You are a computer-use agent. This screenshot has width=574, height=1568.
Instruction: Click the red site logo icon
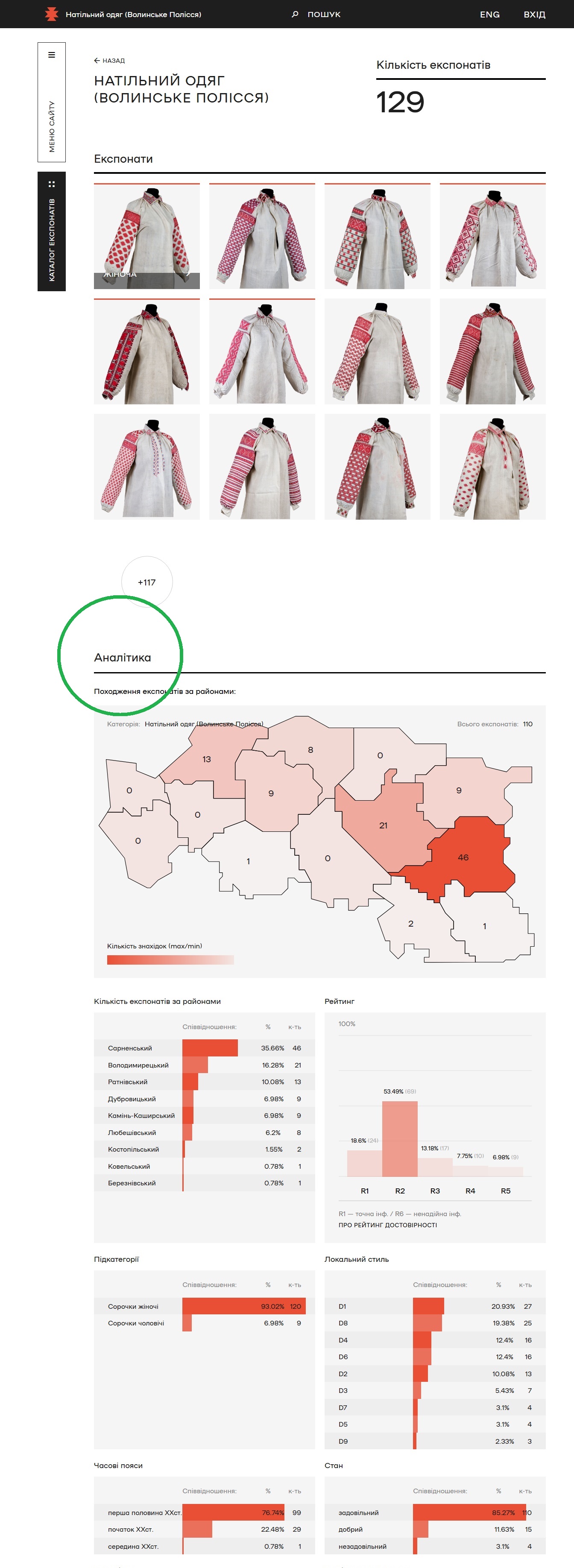click(52, 14)
